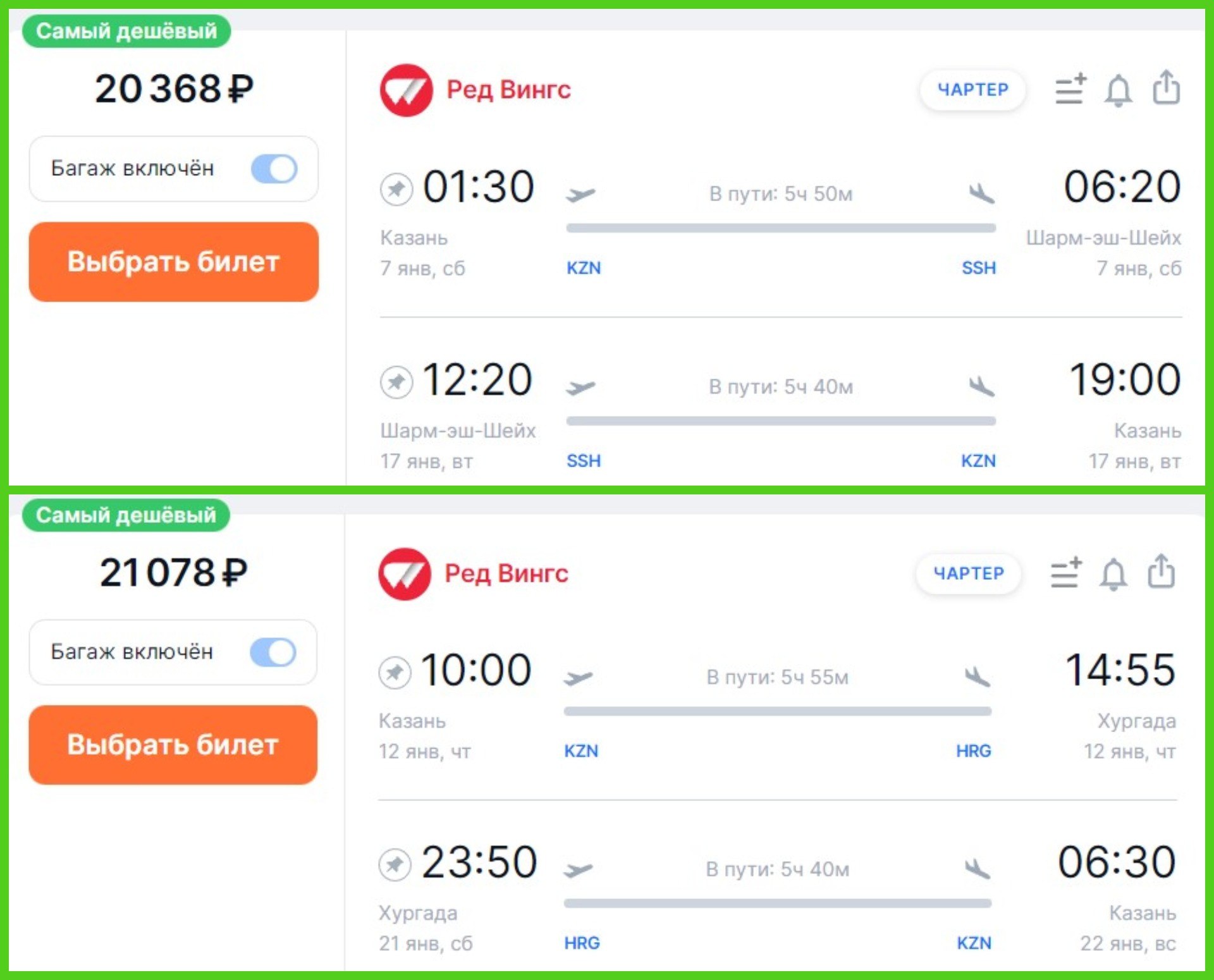The height and width of the screenshot is (980, 1214).
Task: Toggle baggage included on 21 078₽ ticket
Action: [273, 652]
